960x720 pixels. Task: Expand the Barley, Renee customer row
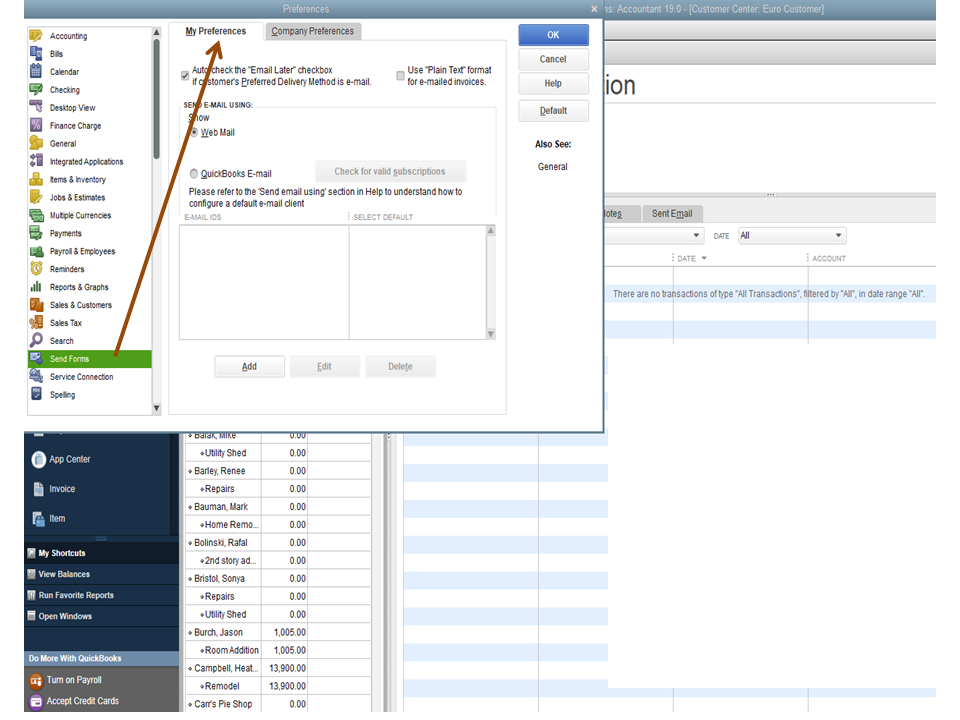(x=190, y=471)
